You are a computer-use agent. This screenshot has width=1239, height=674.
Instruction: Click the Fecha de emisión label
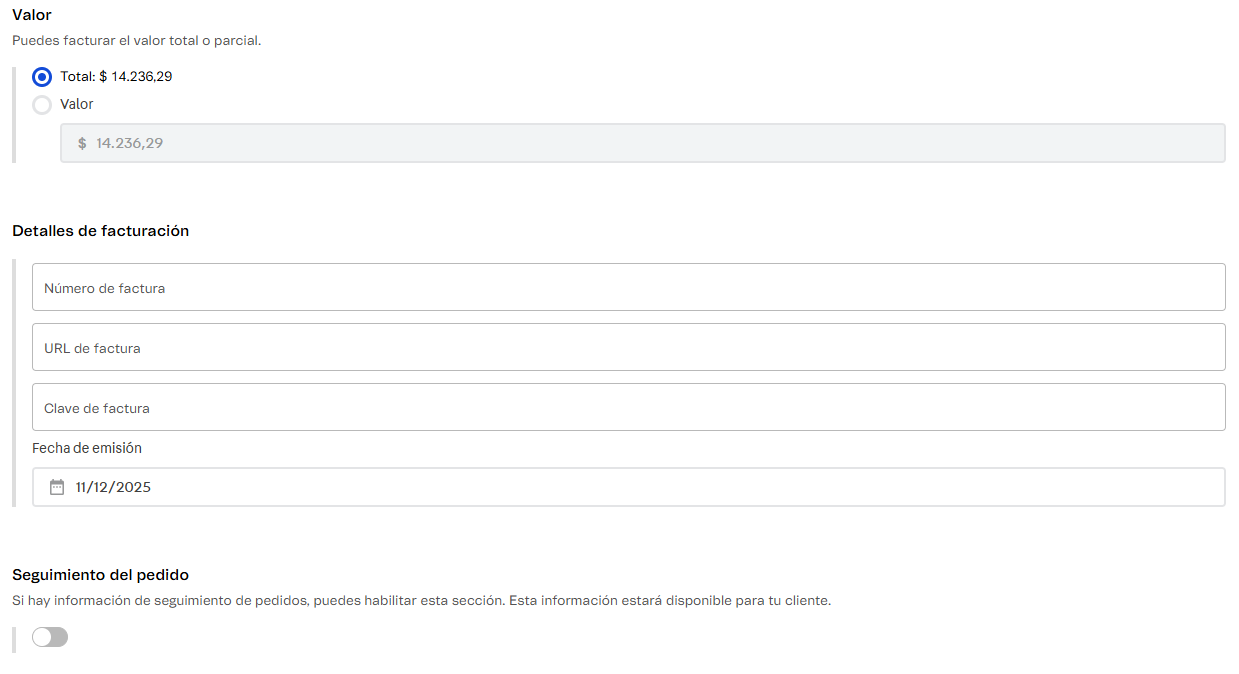click(87, 448)
